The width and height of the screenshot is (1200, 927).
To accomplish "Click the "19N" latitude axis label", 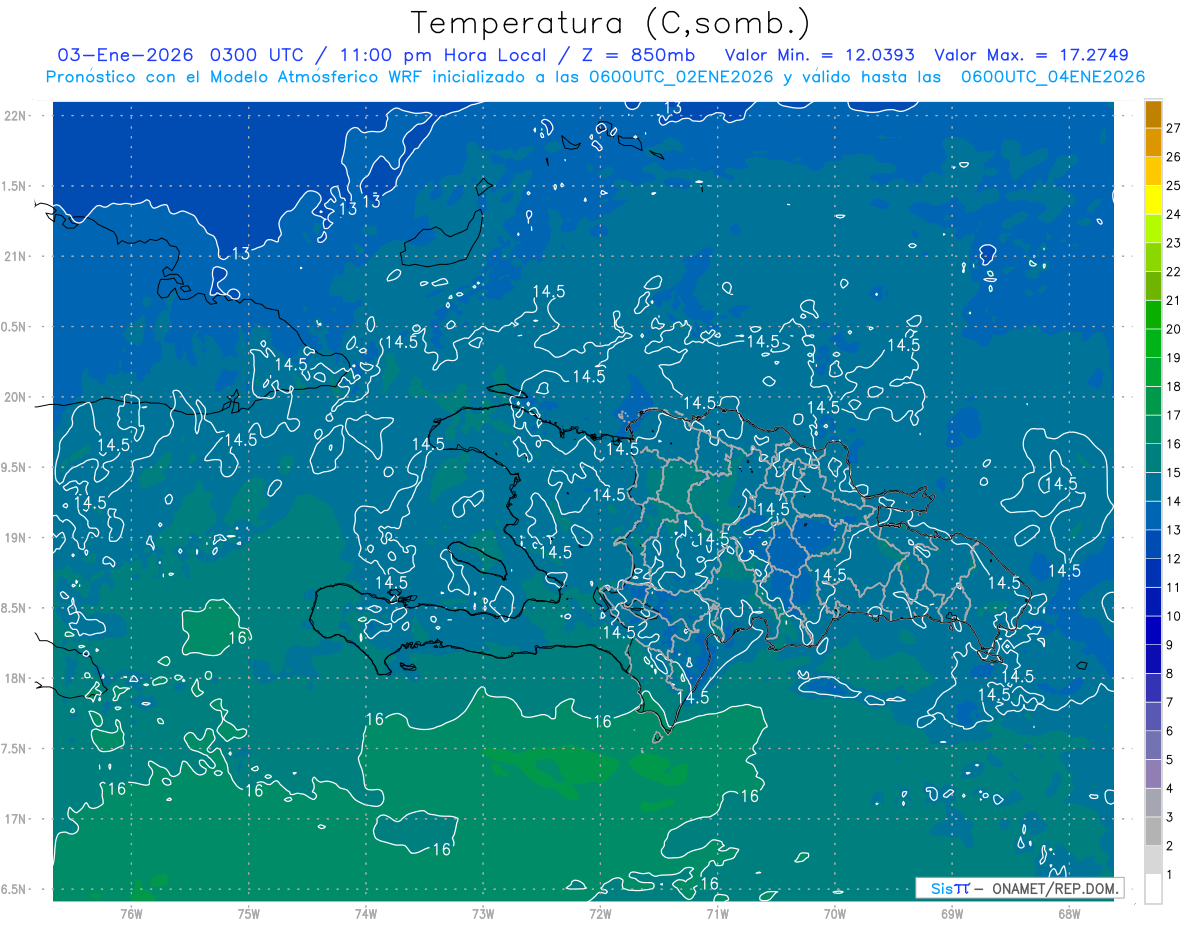I will tap(17, 538).
